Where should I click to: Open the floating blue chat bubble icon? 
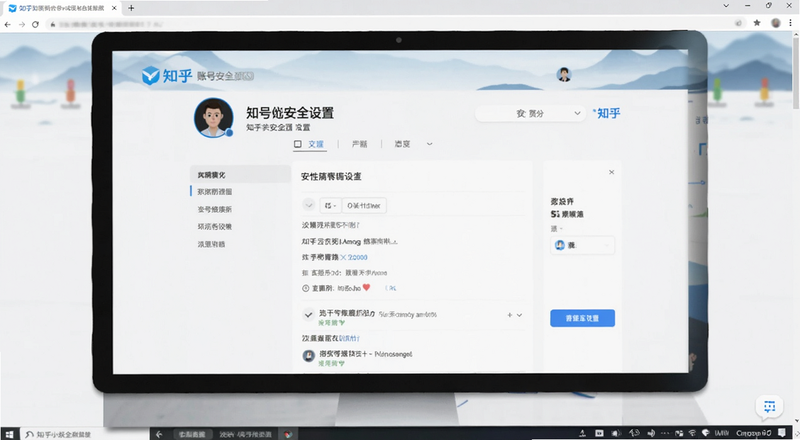[x=769, y=407]
